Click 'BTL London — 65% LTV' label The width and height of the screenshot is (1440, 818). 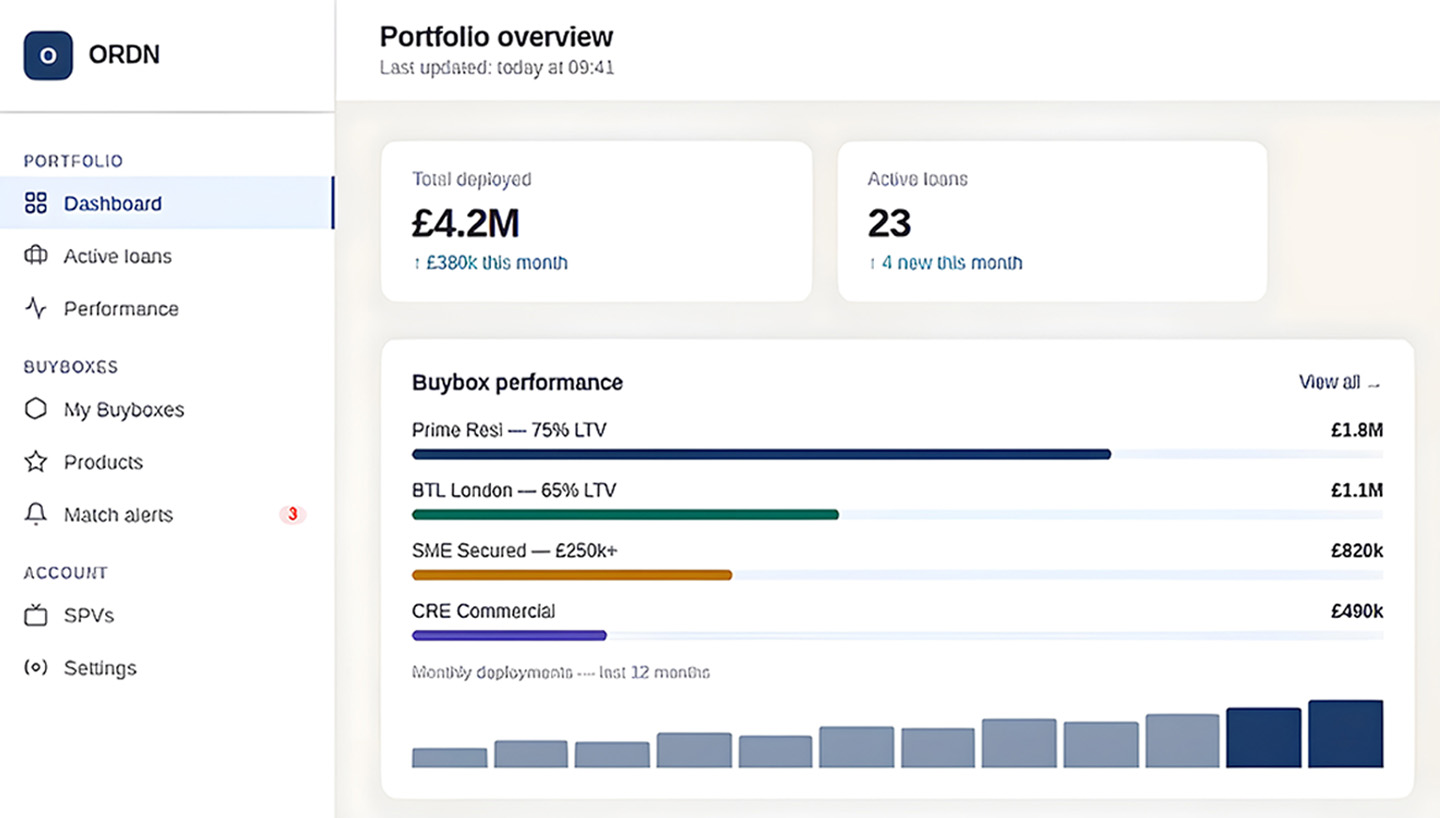click(514, 491)
